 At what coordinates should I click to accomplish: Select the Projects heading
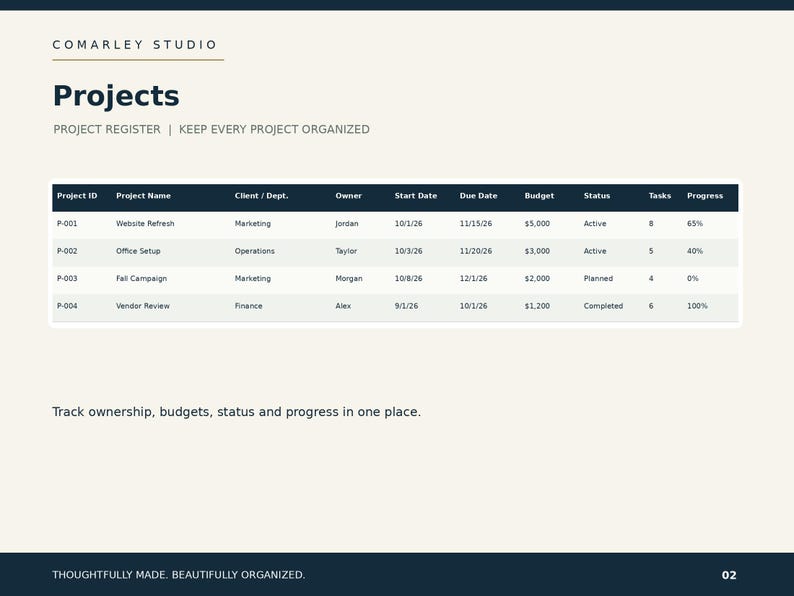(x=116, y=96)
